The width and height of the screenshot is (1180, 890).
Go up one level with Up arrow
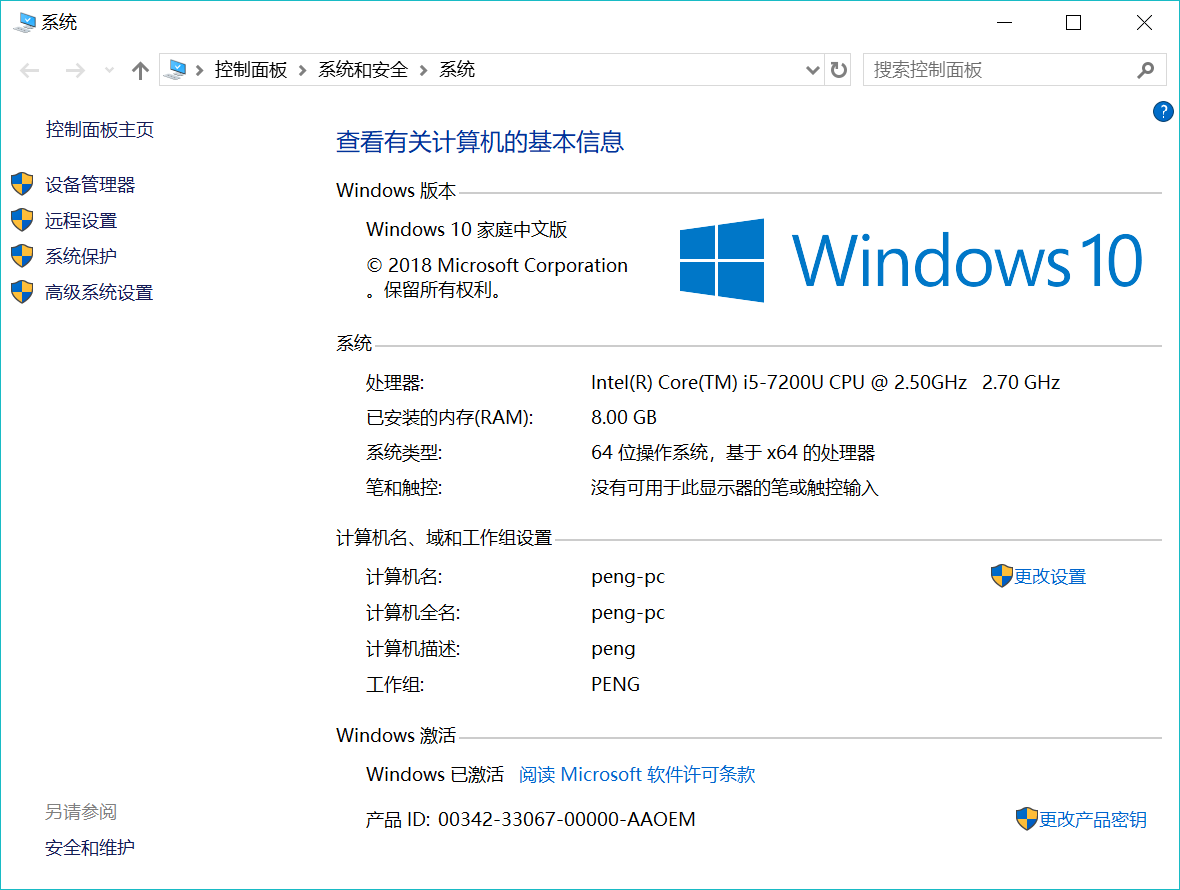[140, 71]
